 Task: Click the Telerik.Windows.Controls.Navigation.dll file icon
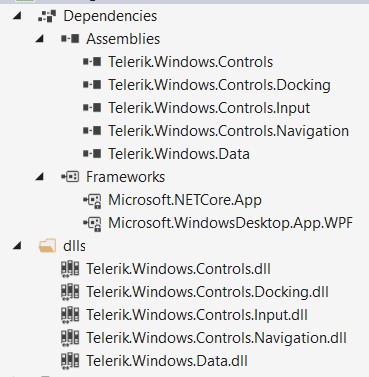pyautogui.click(x=70, y=338)
